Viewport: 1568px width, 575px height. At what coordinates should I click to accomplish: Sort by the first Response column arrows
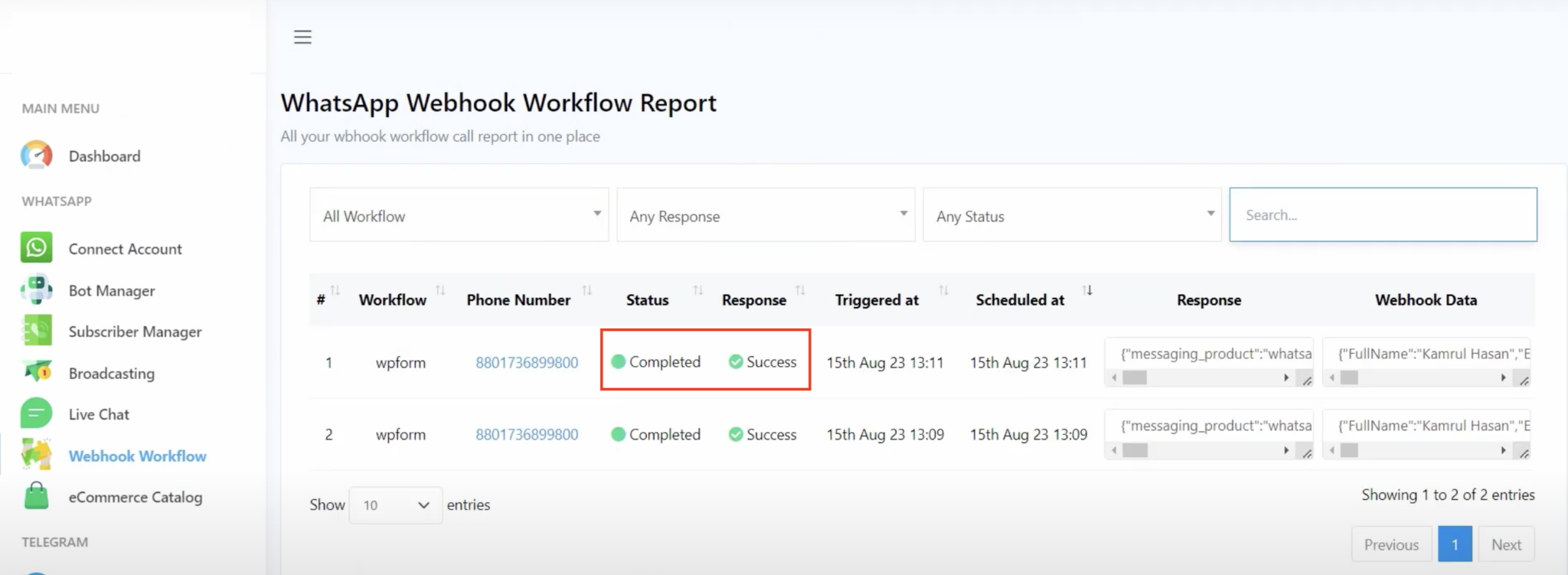coord(800,291)
